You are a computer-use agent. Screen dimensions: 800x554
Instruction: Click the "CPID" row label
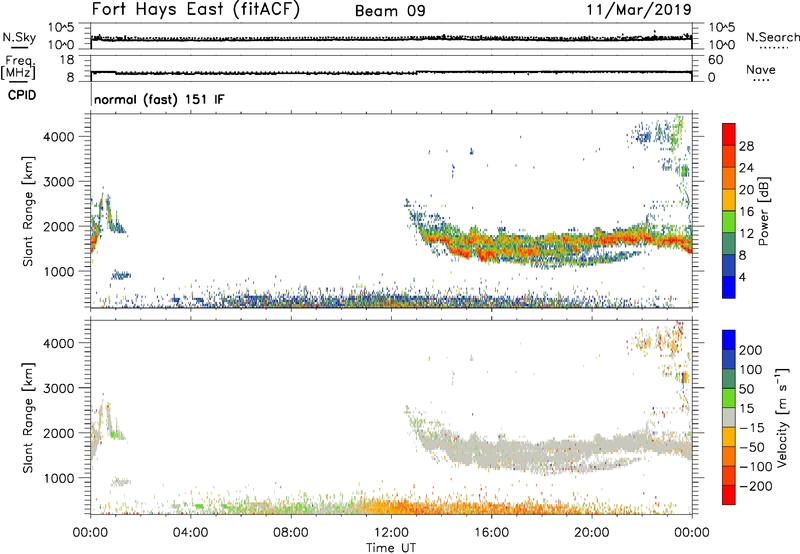22,95
